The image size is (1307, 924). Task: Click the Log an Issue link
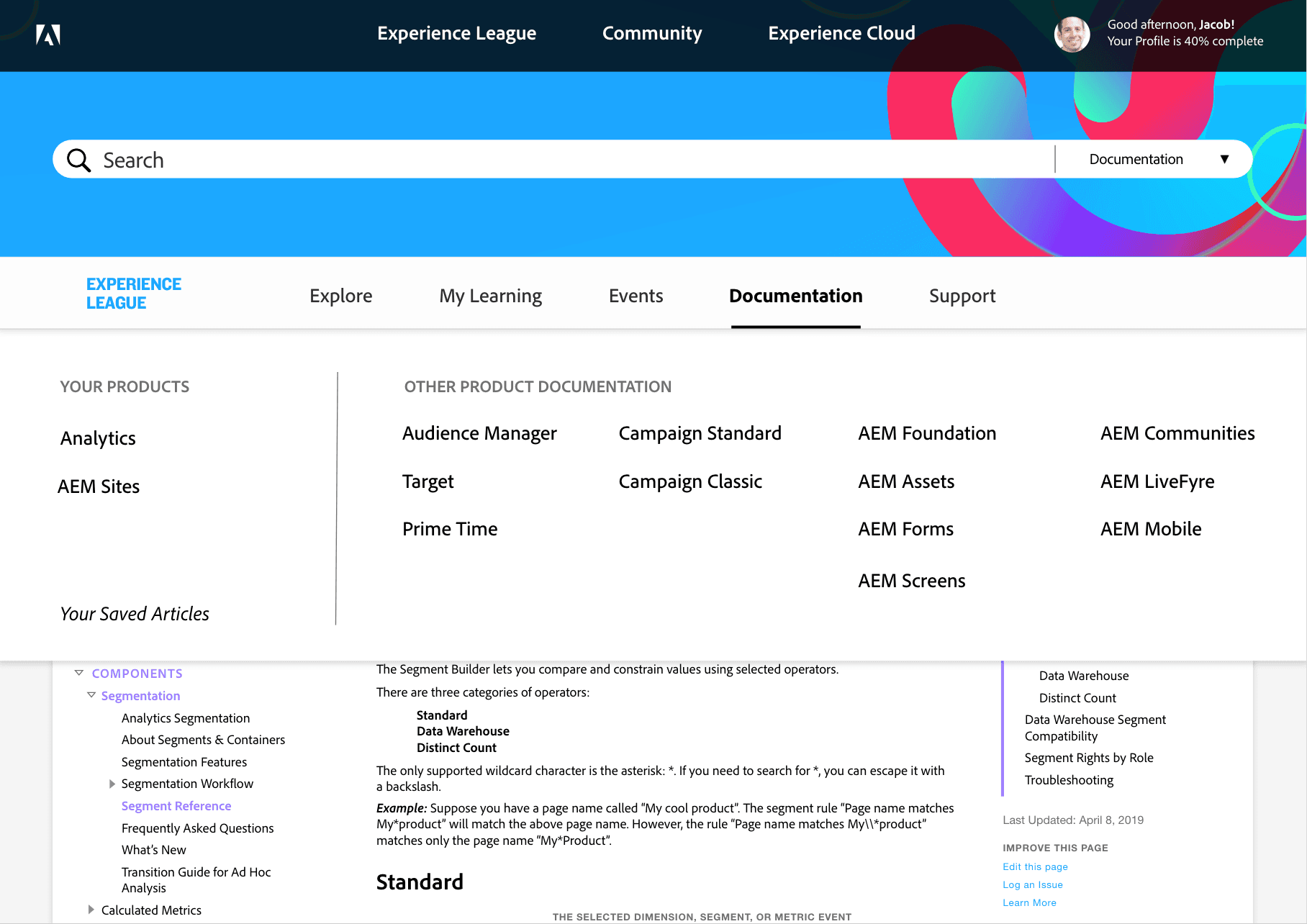pyautogui.click(x=1033, y=885)
